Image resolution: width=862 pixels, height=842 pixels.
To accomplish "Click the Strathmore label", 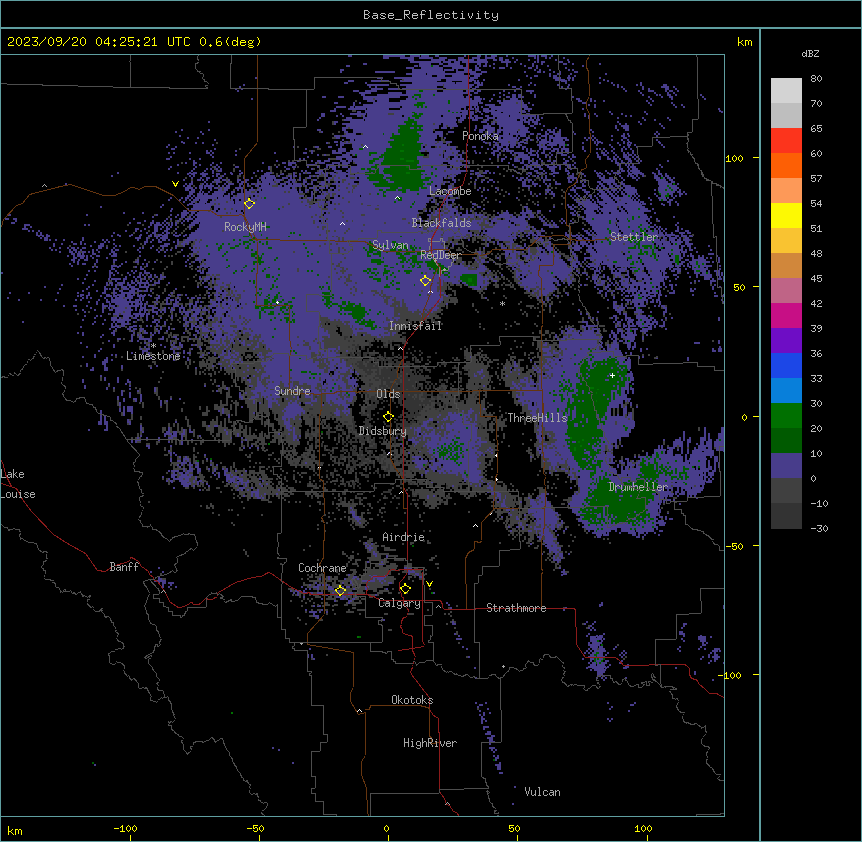I will (x=516, y=608).
